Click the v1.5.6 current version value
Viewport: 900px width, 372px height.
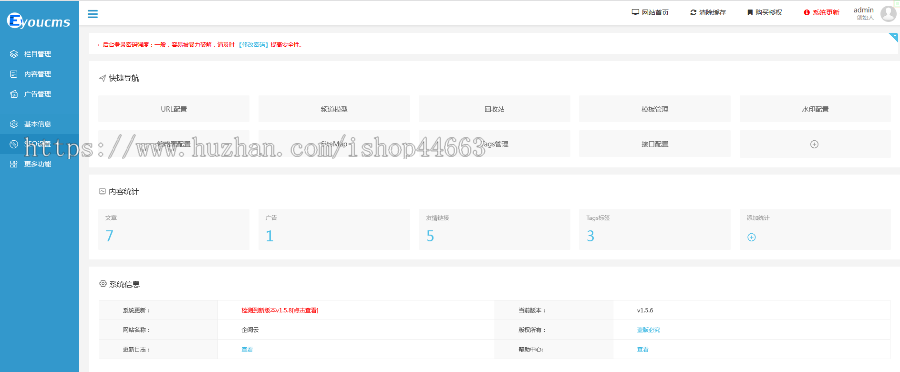pyautogui.click(x=645, y=310)
